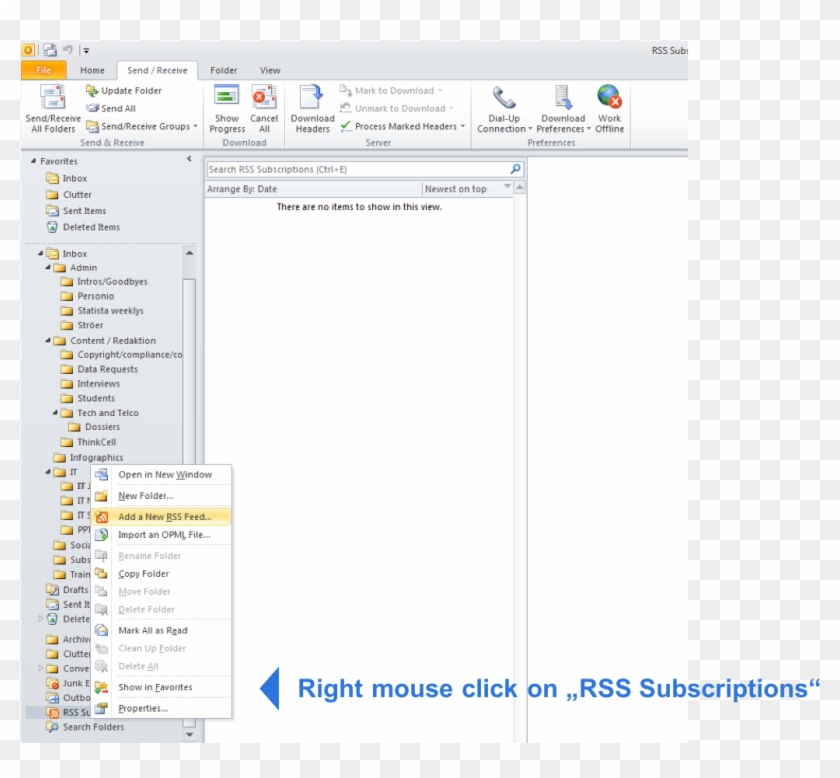Image resolution: width=840 pixels, height=778 pixels.
Task: Switch to the Folder ribbon tab
Action: 222,70
